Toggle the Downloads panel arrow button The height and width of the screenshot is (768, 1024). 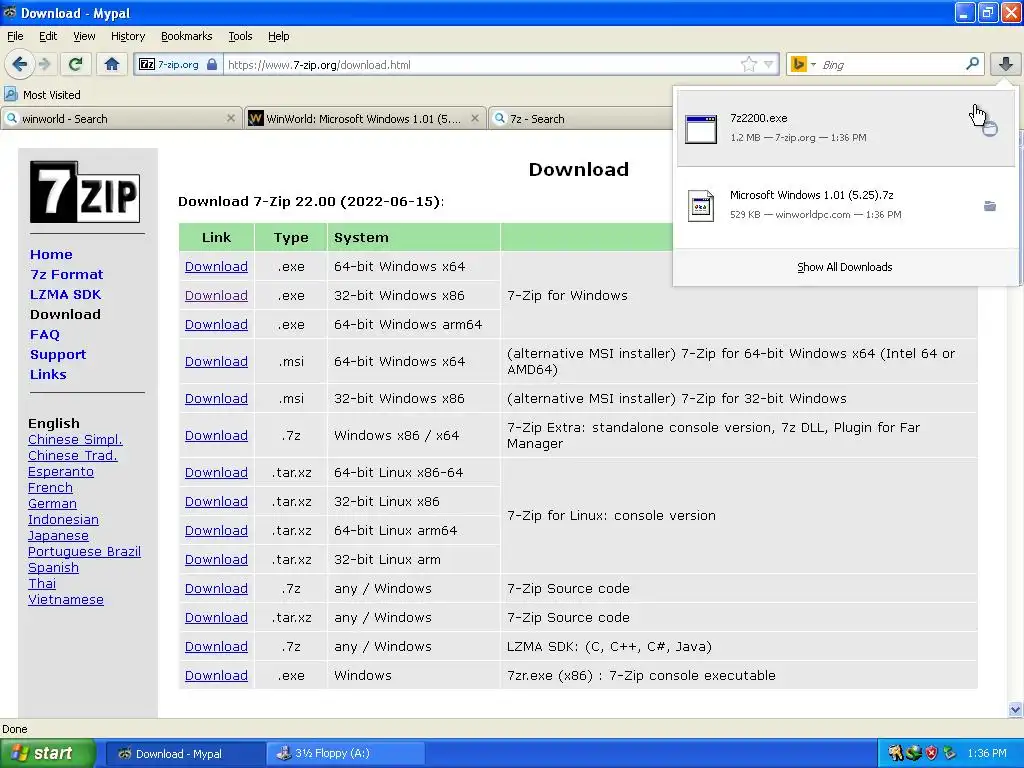tap(1005, 64)
